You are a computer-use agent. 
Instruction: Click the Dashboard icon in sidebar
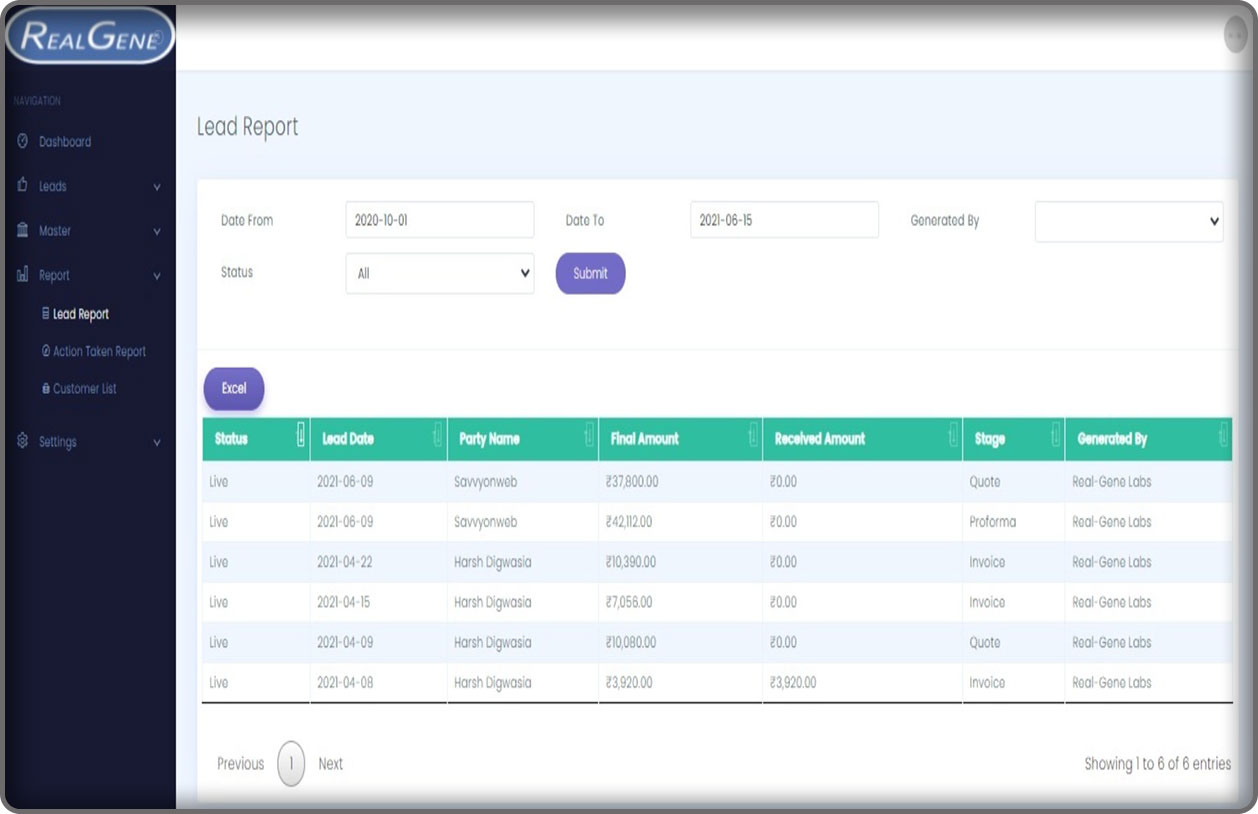pyautogui.click(x=23, y=142)
